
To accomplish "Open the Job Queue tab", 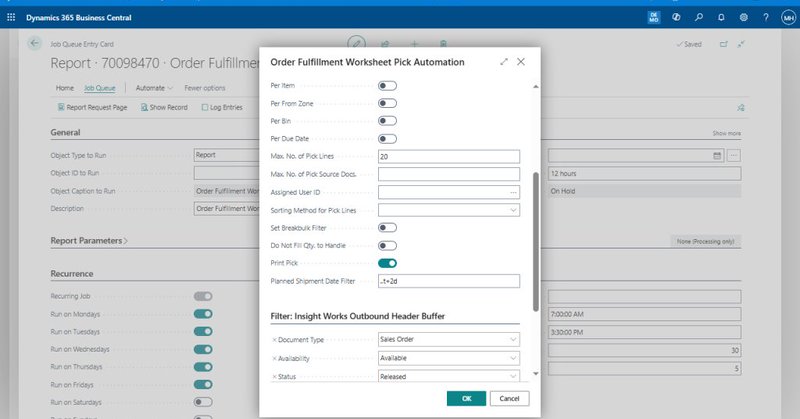I will [x=99, y=88].
